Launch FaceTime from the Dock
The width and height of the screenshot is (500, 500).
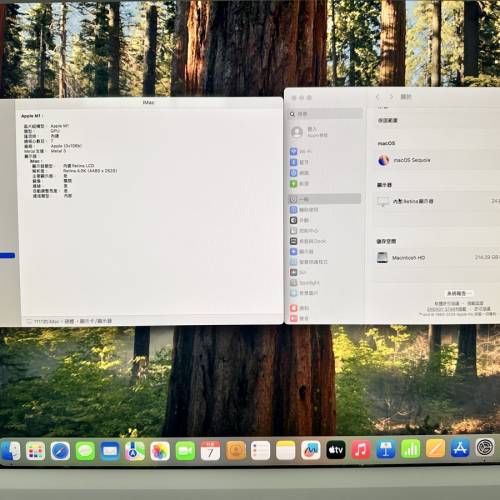click(x=185, y=451)
